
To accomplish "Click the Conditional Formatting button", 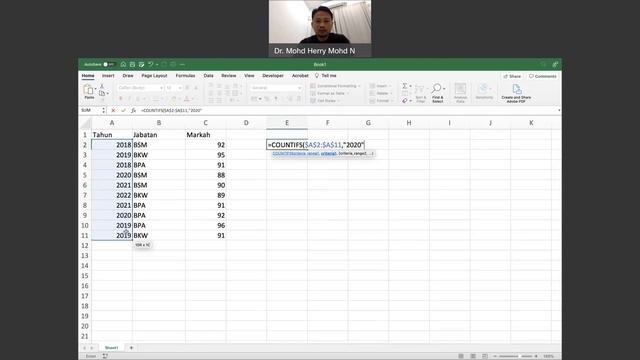I will (335, 86).
